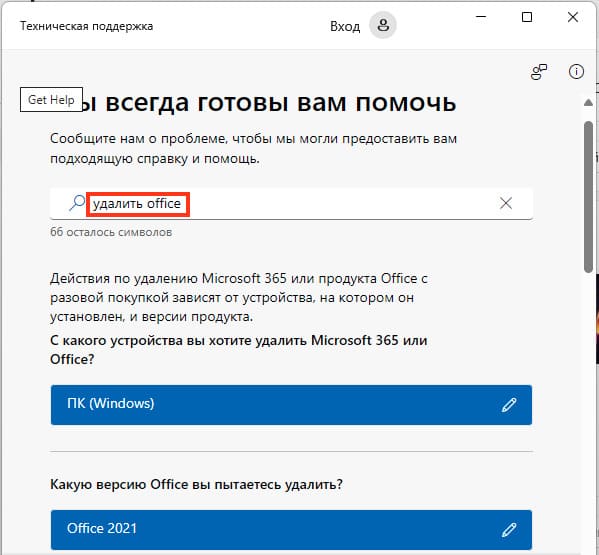The image size is (599, 555).
Task: Maximize the support window
Action: click(x=527, y=17)
